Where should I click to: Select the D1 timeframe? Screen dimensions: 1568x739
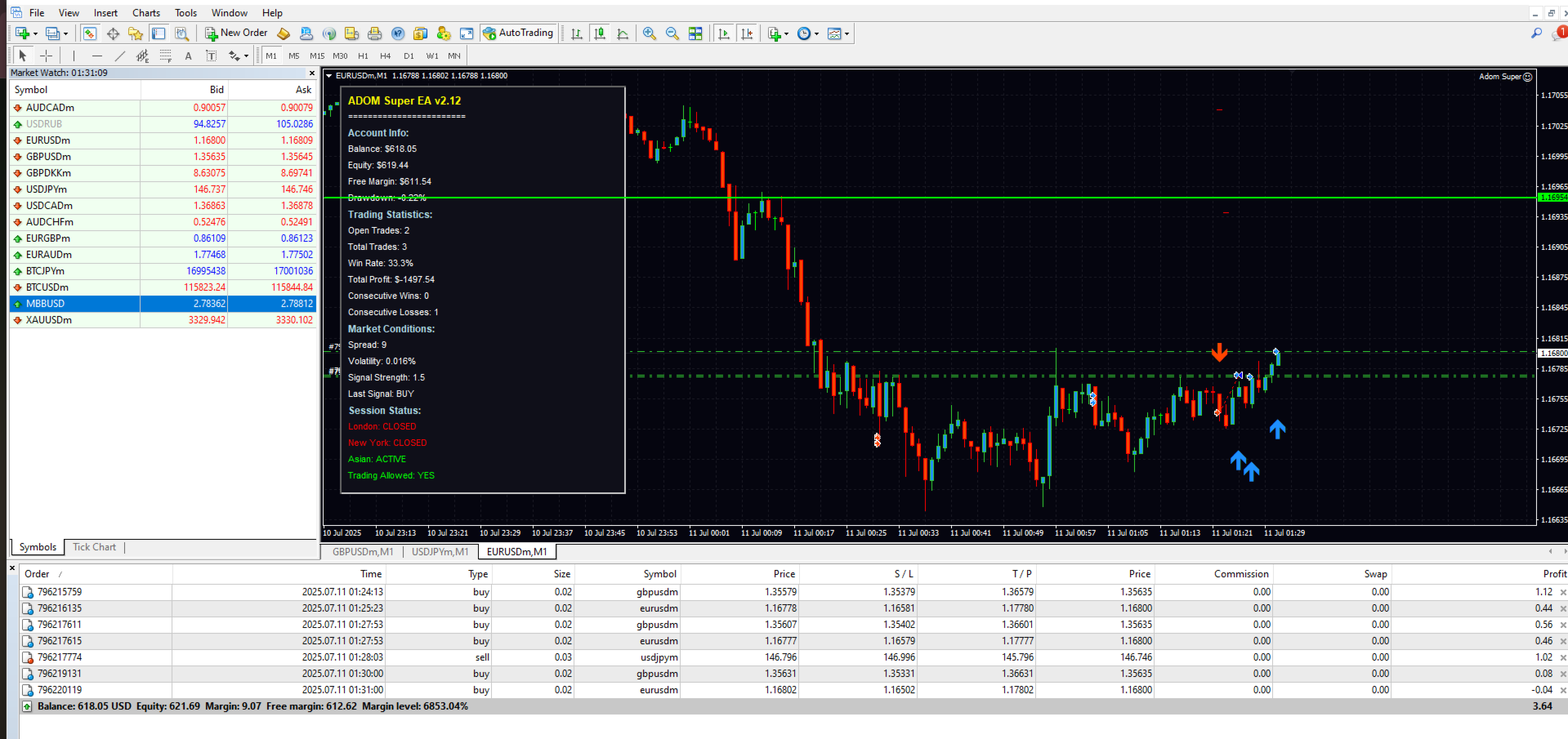click(409, 56)
